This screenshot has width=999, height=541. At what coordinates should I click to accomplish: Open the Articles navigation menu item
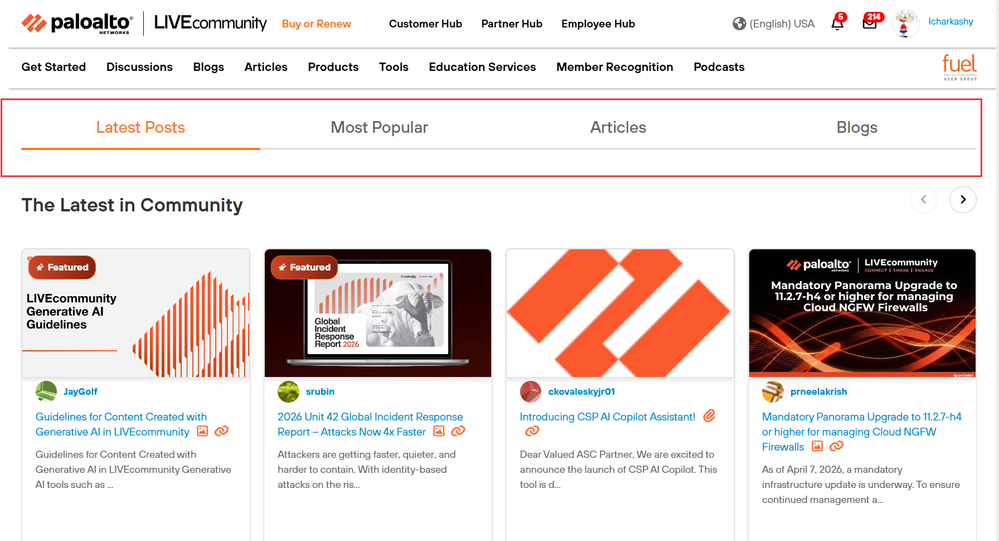click(x=266, y=67)
